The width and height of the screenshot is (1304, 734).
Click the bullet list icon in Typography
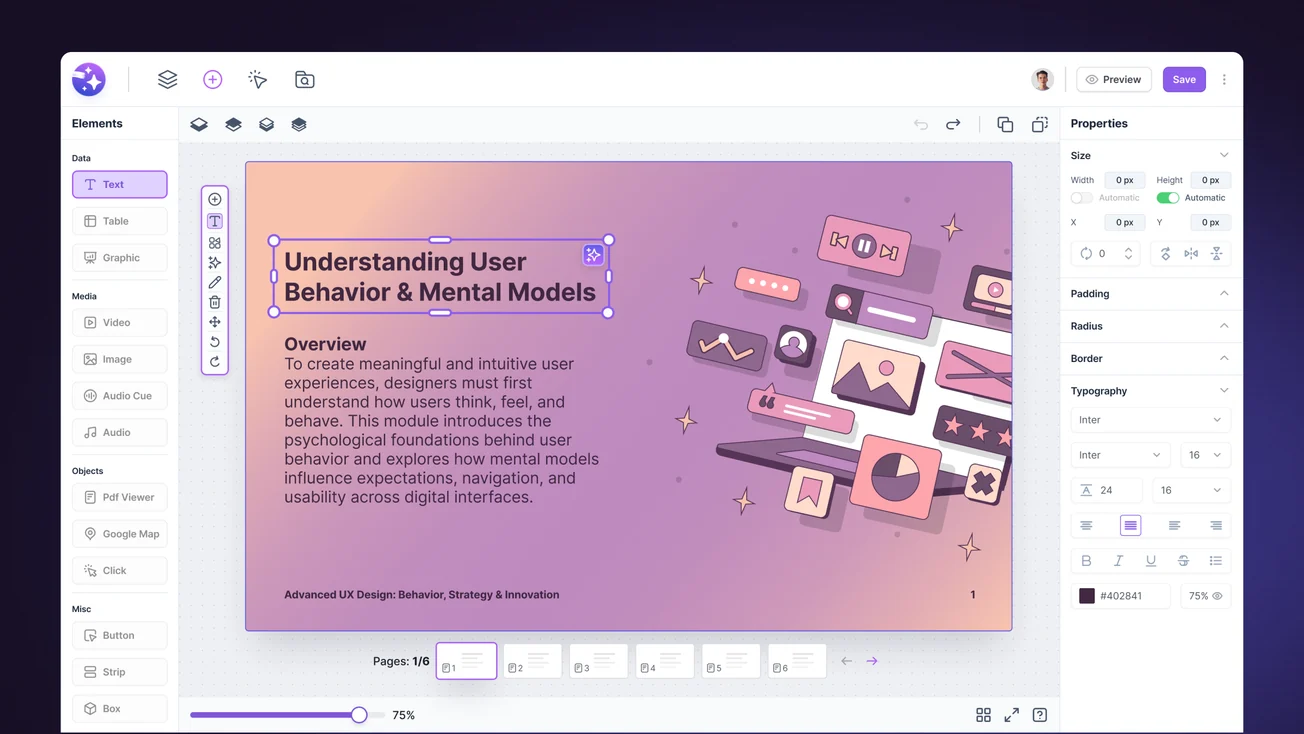pyautogui.click(x=1216, y=561)
